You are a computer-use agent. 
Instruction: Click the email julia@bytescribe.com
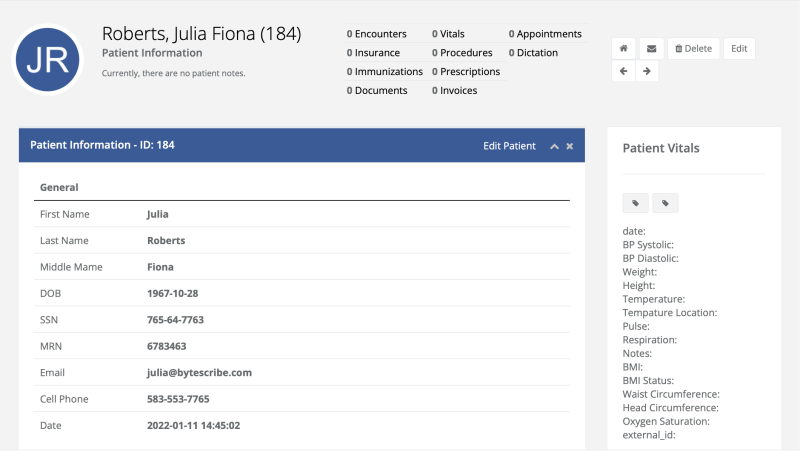pyautogui.click(x=199, y=372)
